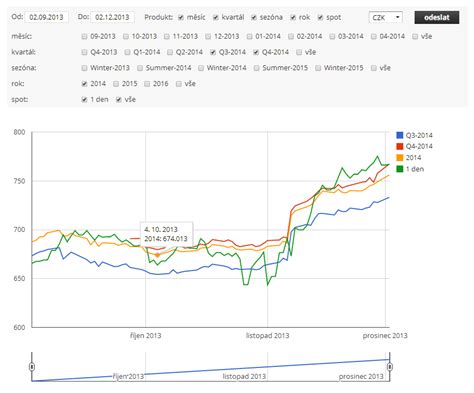Viewport: 474px width, 393px height.
Task: Click the 800 y-axis label
Action: 19,132
